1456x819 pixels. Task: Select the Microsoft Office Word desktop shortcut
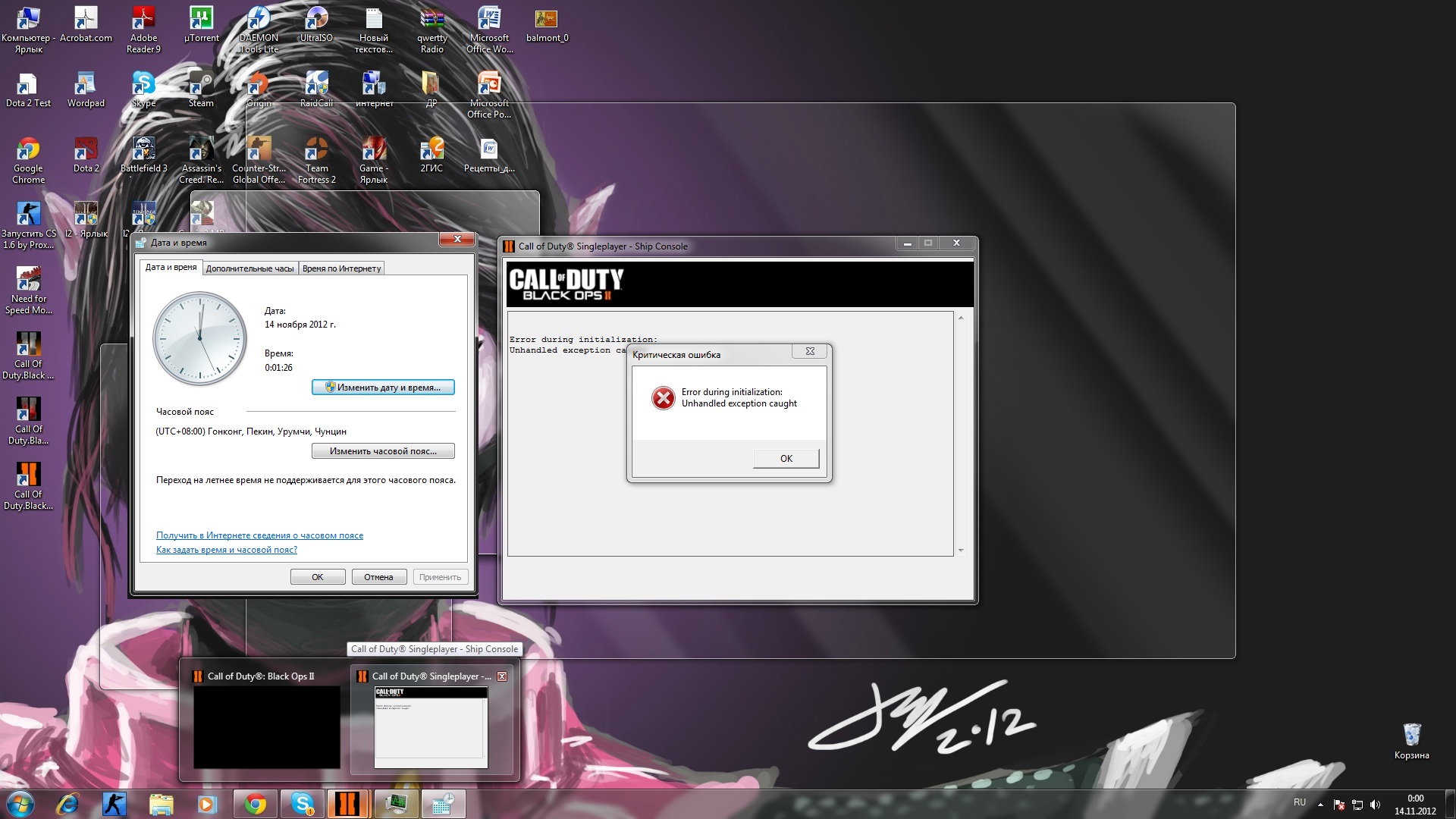click(x=489, y=30)
